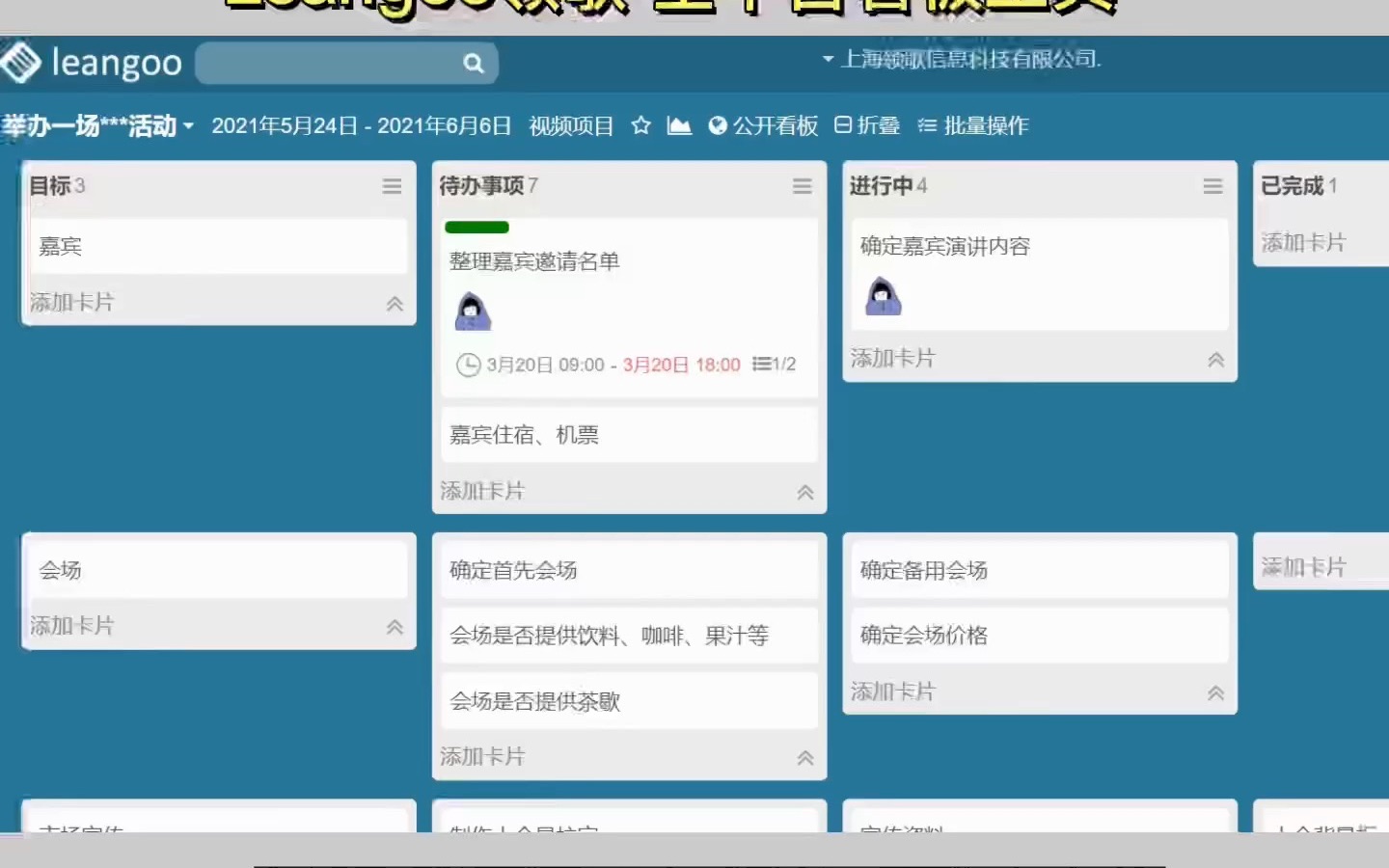Collapse lane with chevron below 确定会场价格
Viewport: 1389px width, 868px height.
pyautogui.click(x=1216, y=692)
